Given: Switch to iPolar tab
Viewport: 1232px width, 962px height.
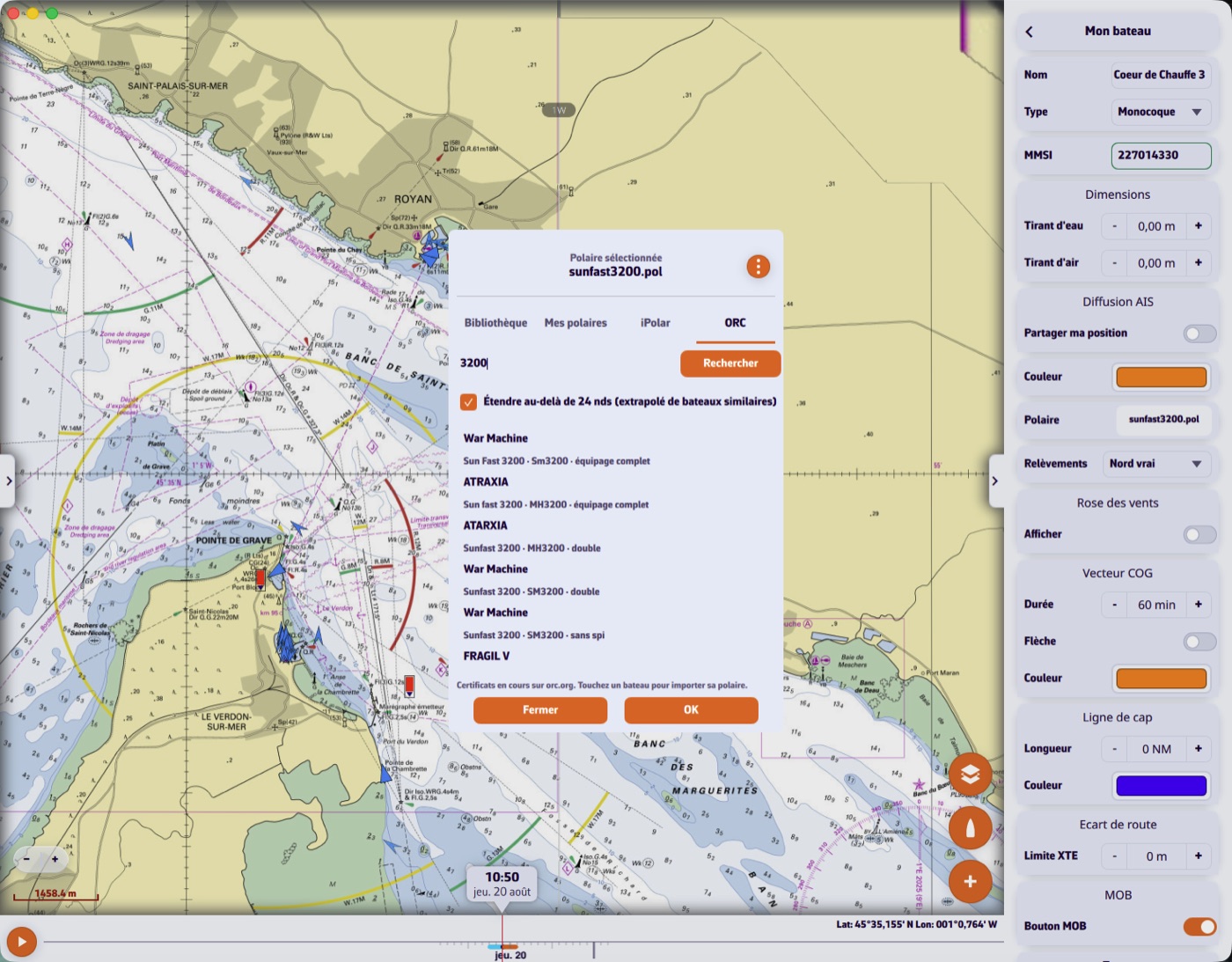Looking at the screenshot, I should coord(656,323).
